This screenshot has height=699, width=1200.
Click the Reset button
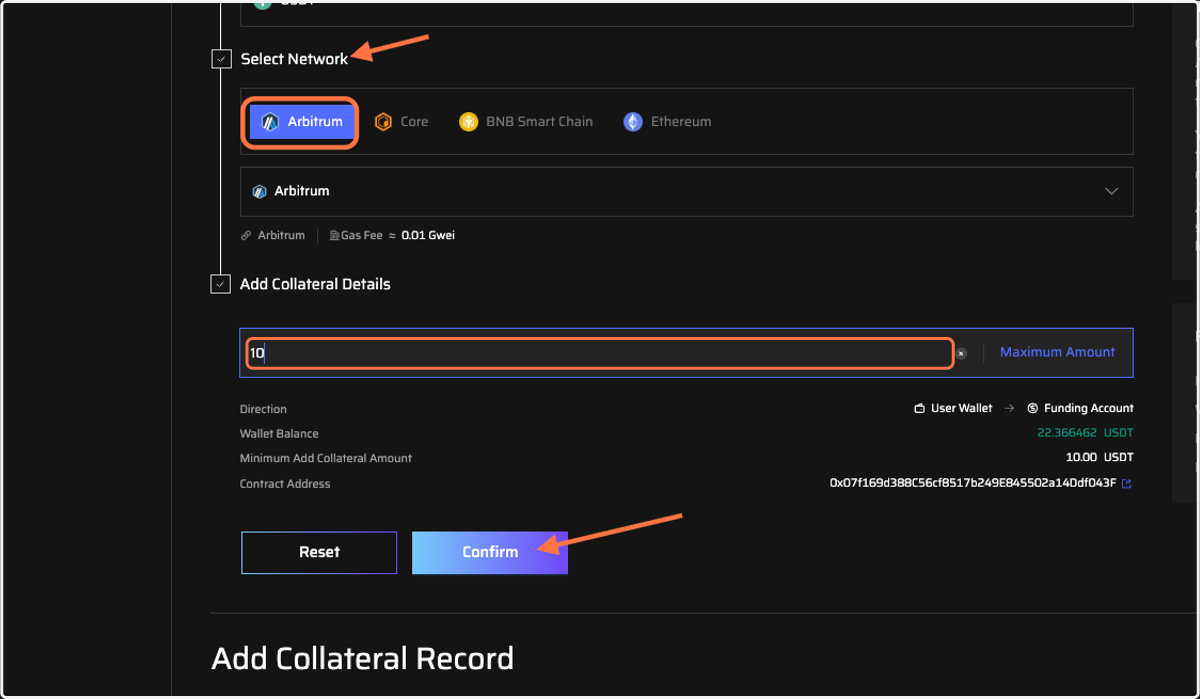(319, 552)
